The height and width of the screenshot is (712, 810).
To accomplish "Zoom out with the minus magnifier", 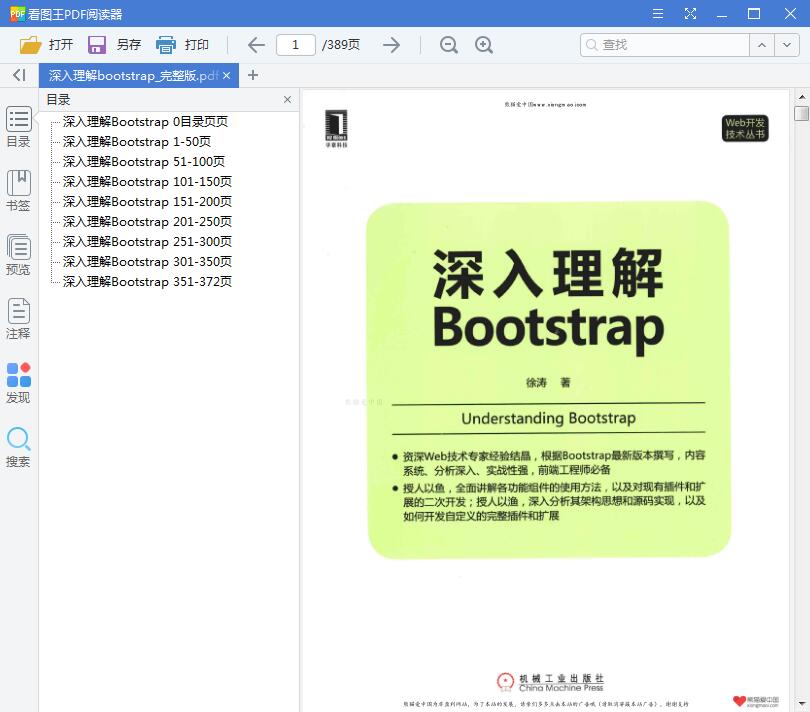I will click(x=448, y=45).
